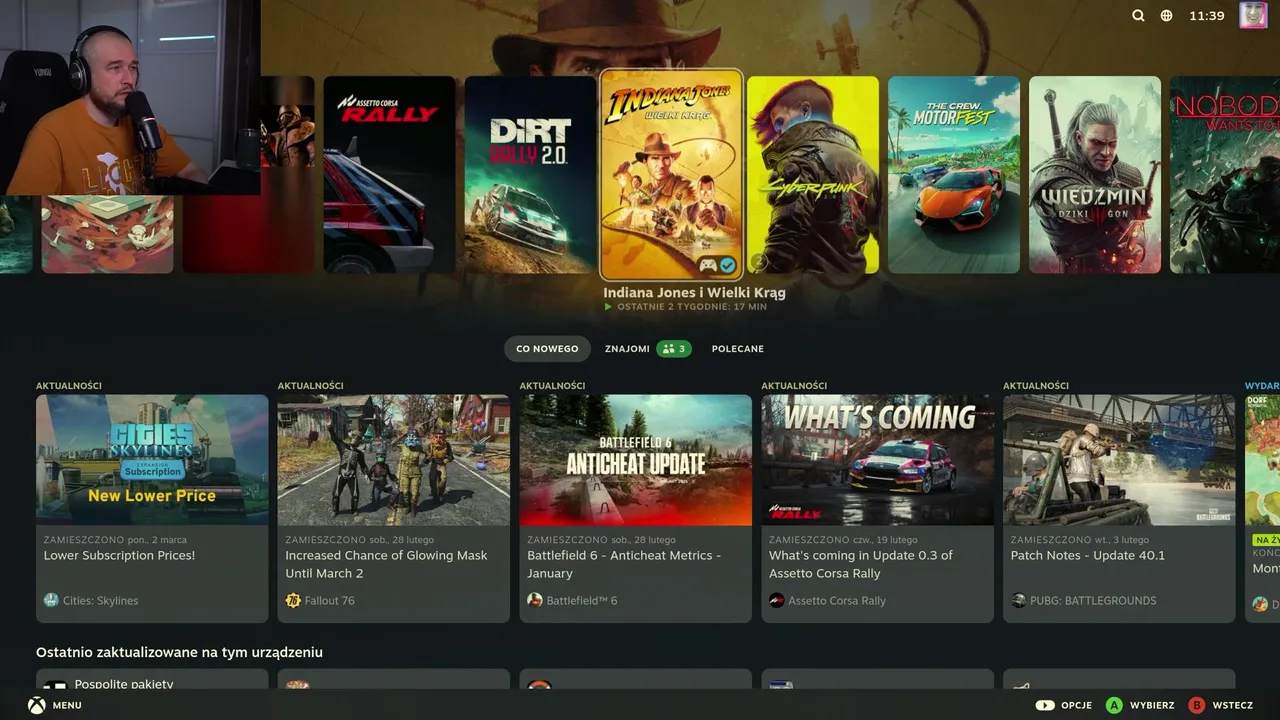
Task: Click the globe web browser icon
Action: point(1166,16)
